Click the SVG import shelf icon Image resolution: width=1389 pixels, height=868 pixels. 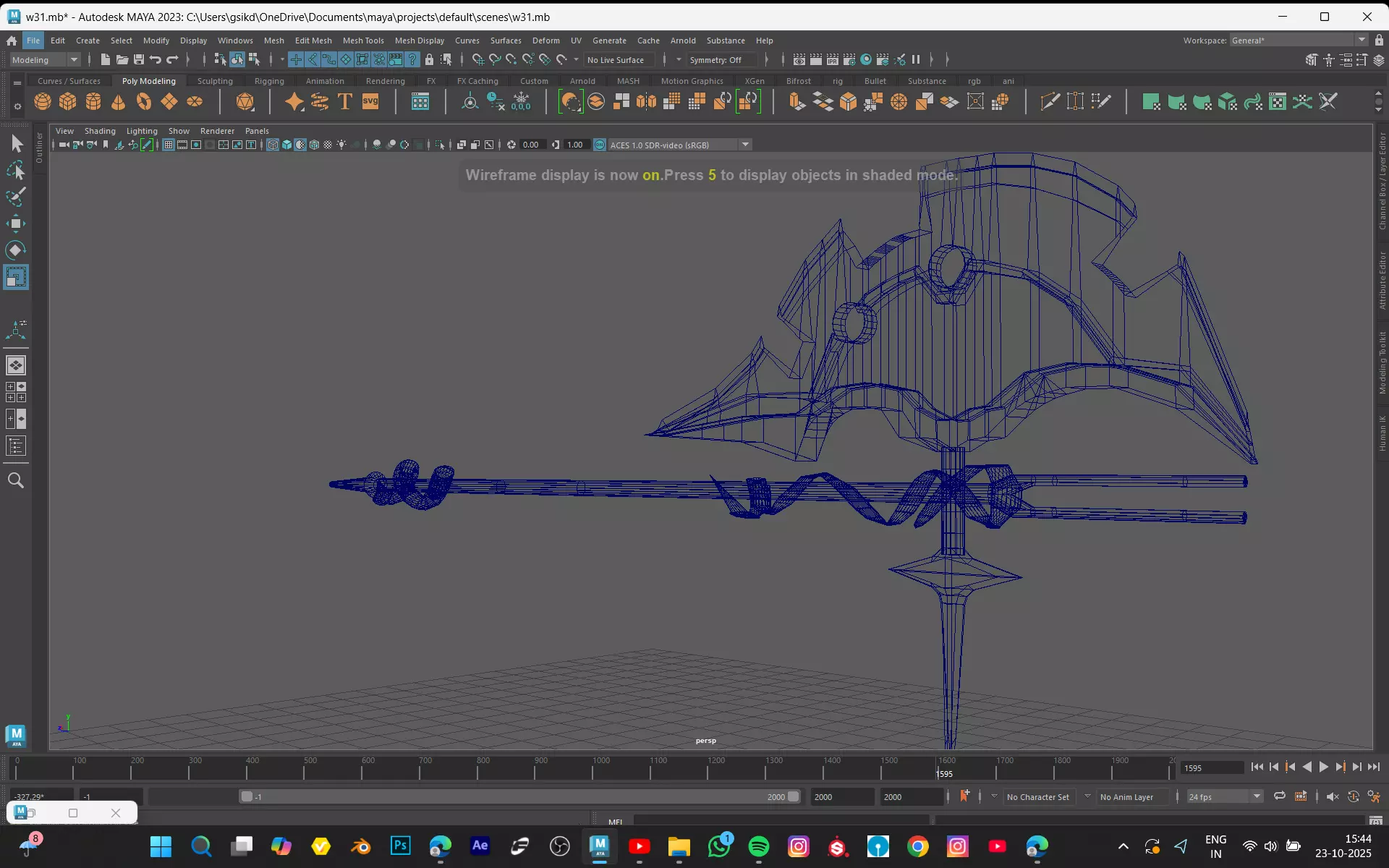[370, 102]
